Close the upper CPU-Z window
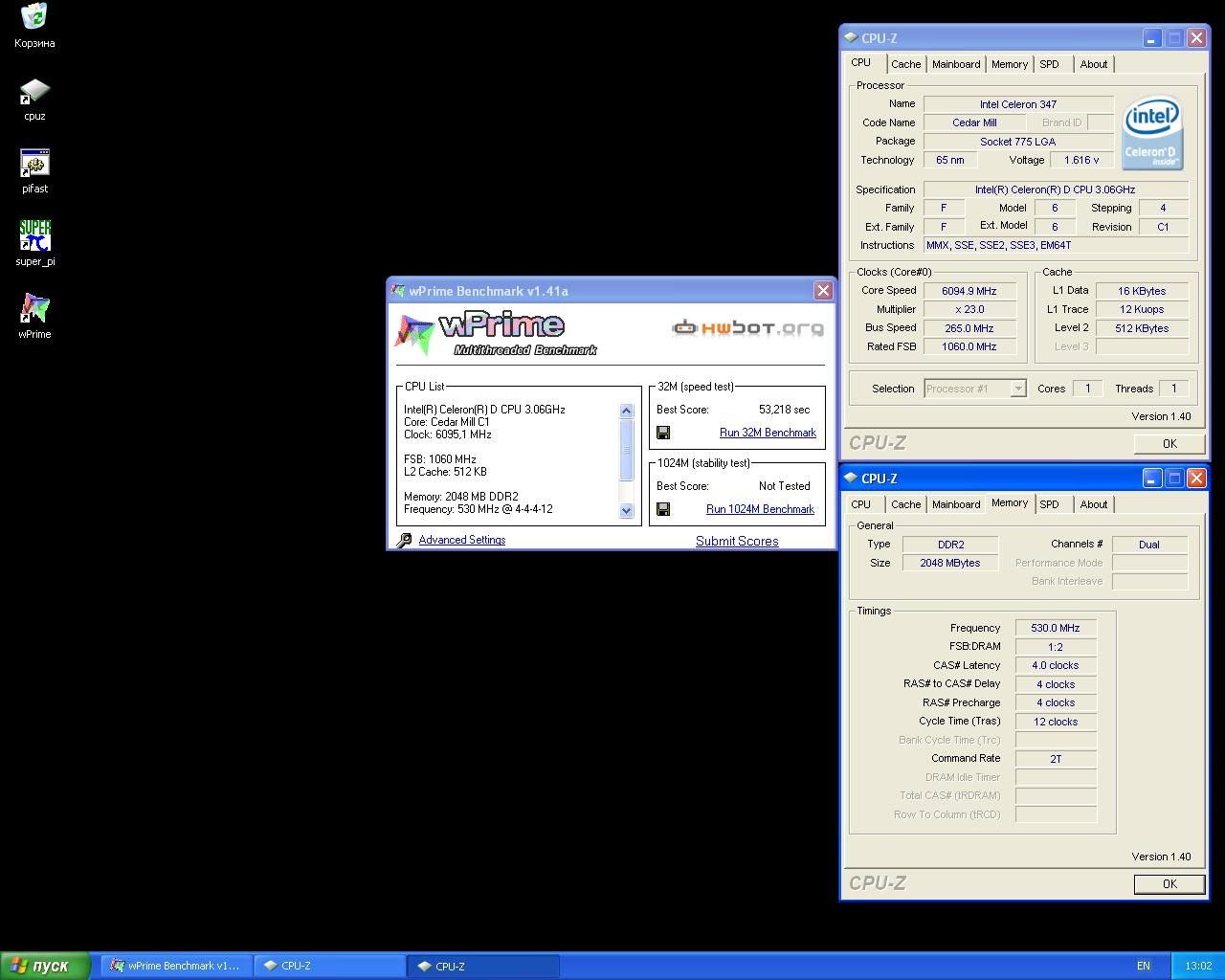The height and width of the screenshot is (980, 1225). pyautogui.click(x=1196, y=38)
